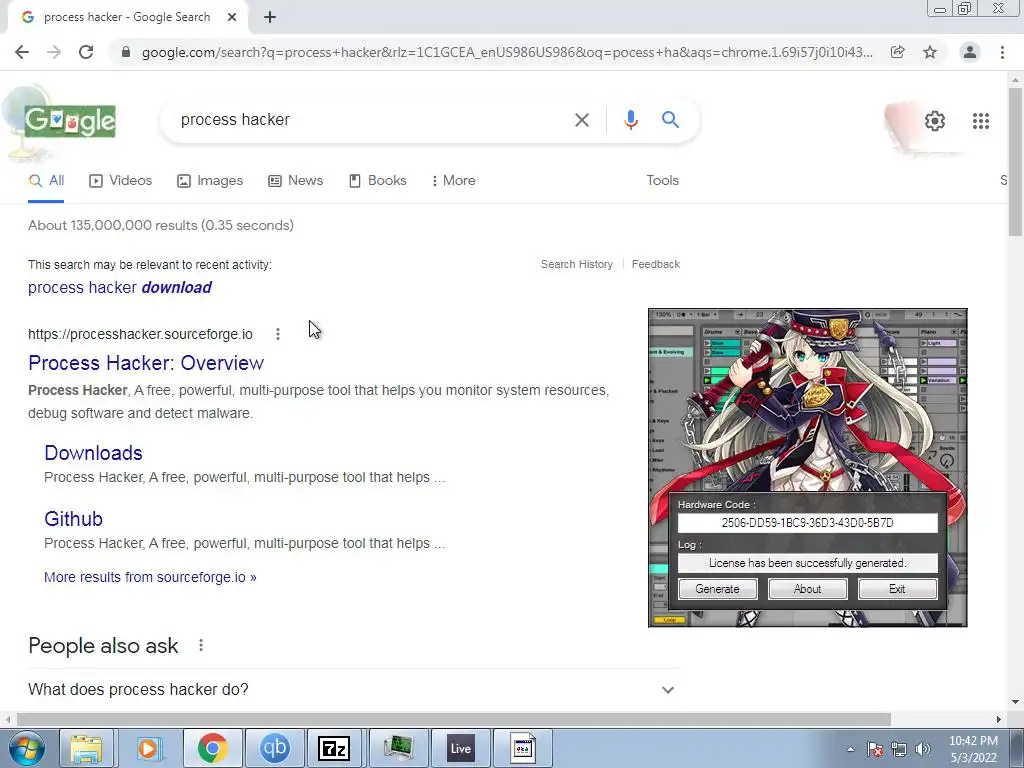1024x768 pixels.
Task: Select the All results tab
Action: [46, 181]
